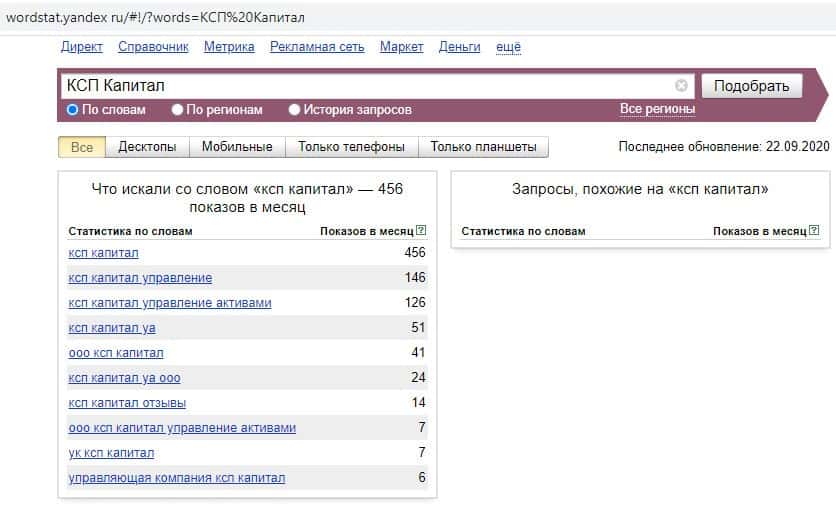Click 'Последнее обновление: 22.09.2020' text
Image resolution: width=836 pixels, height=507 pixels.
[724, 147]
